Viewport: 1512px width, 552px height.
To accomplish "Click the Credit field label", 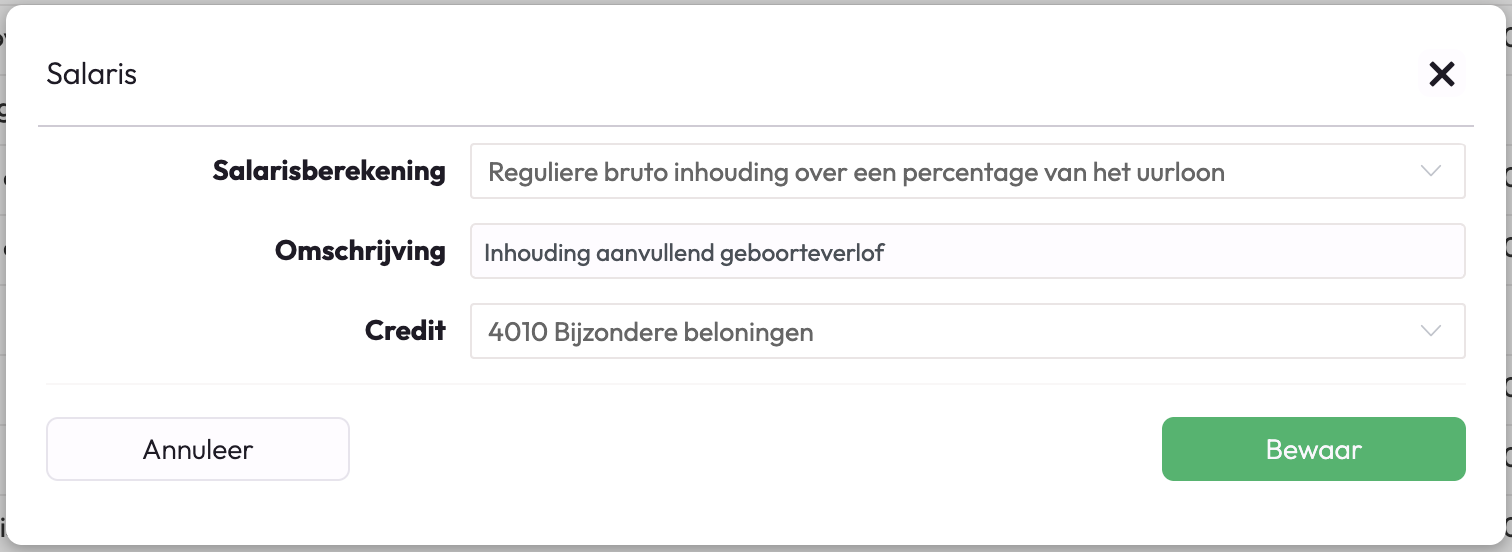I will coord(405,330).
